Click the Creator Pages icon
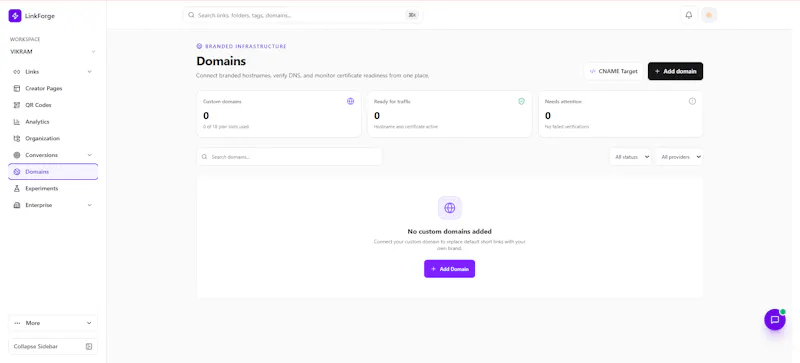 [17, 88]
